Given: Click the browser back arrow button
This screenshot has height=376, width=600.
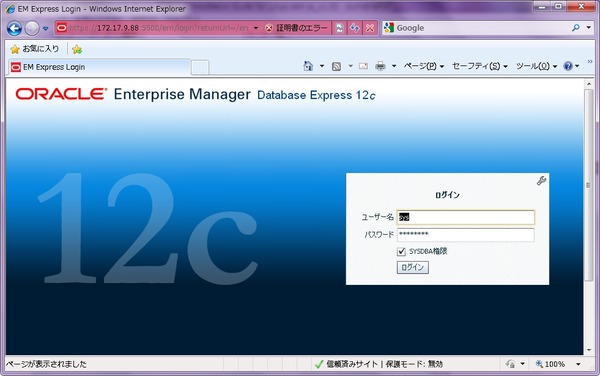Looking at the screenshot, I should [14, 28].
